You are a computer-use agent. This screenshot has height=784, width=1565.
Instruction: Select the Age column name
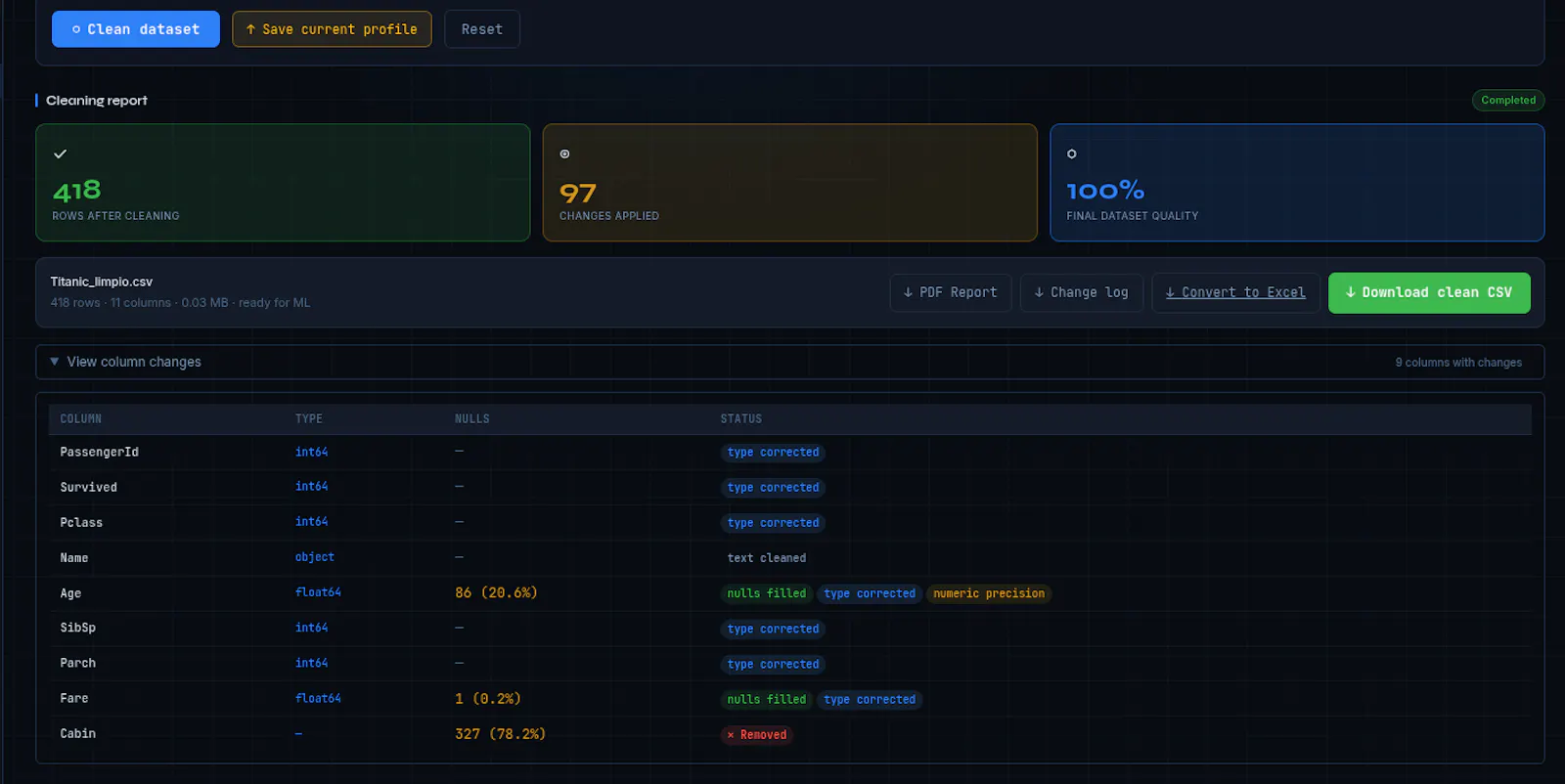pos(70,593)
